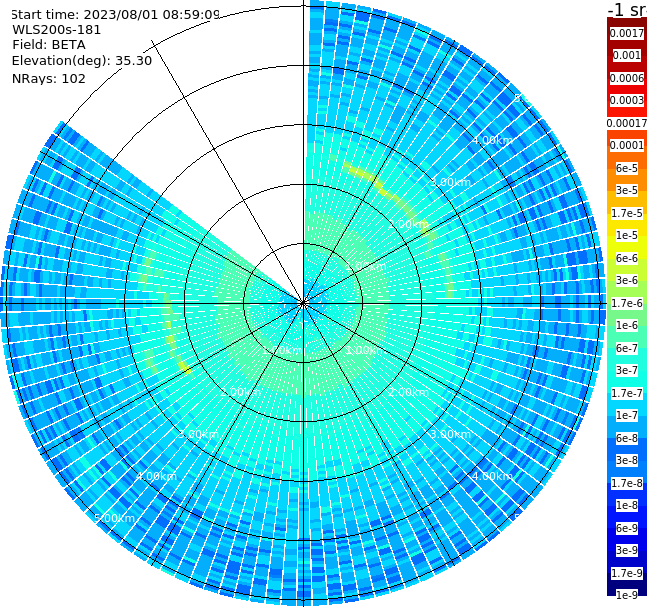Viewport: 647px width, 607px height.
Task: Click the 6e-8 colorbar tick label
Action: [627, 438]
